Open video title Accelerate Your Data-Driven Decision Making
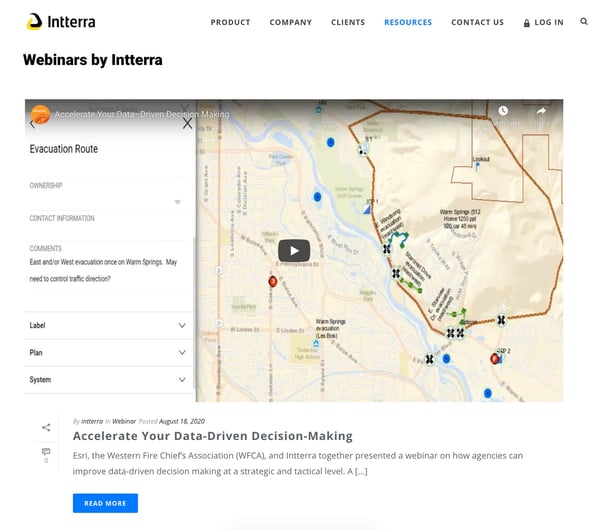The image size is (600, 530). 142,114
